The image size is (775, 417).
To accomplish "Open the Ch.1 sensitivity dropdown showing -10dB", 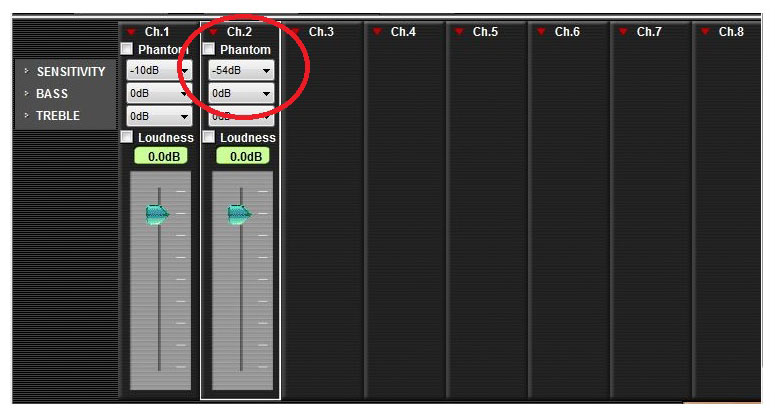I will pos(159,71).
